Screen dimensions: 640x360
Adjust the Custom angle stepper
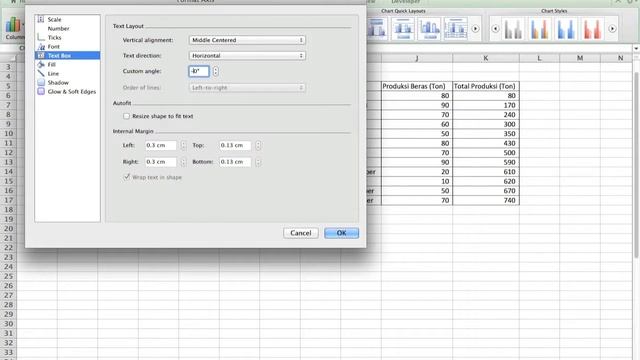coord(216,71)
